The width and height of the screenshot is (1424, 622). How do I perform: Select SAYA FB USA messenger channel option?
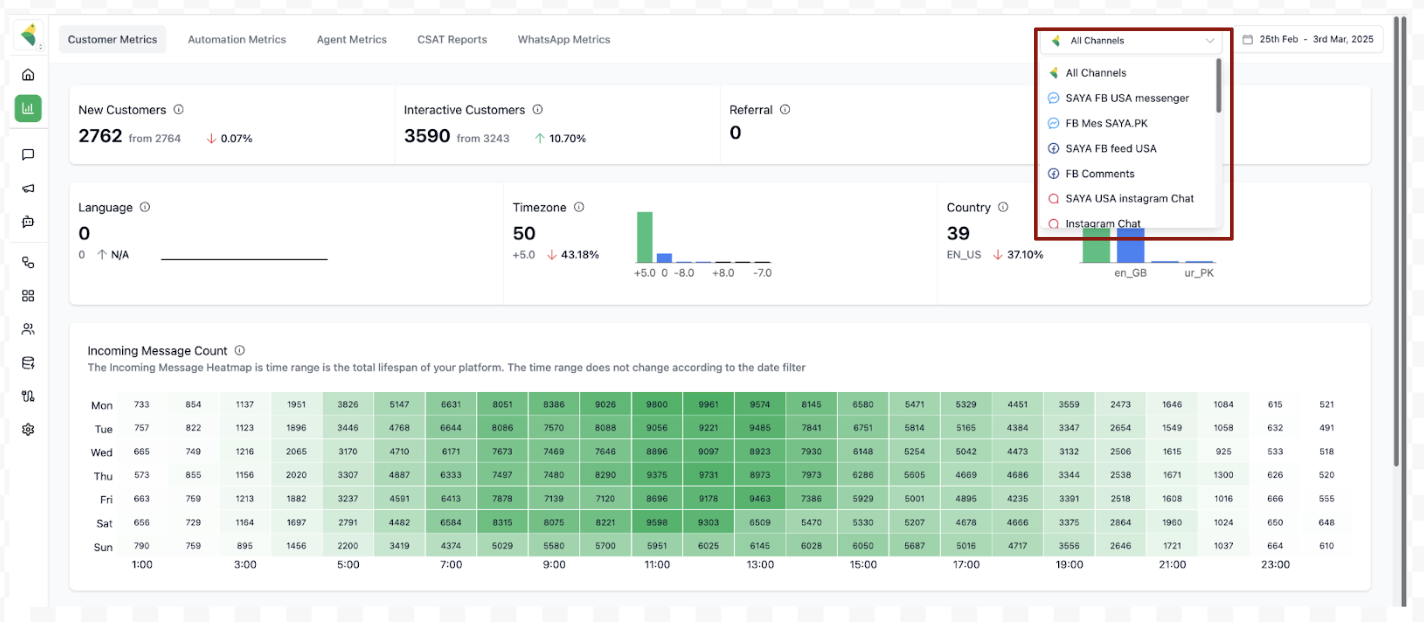1127,98
